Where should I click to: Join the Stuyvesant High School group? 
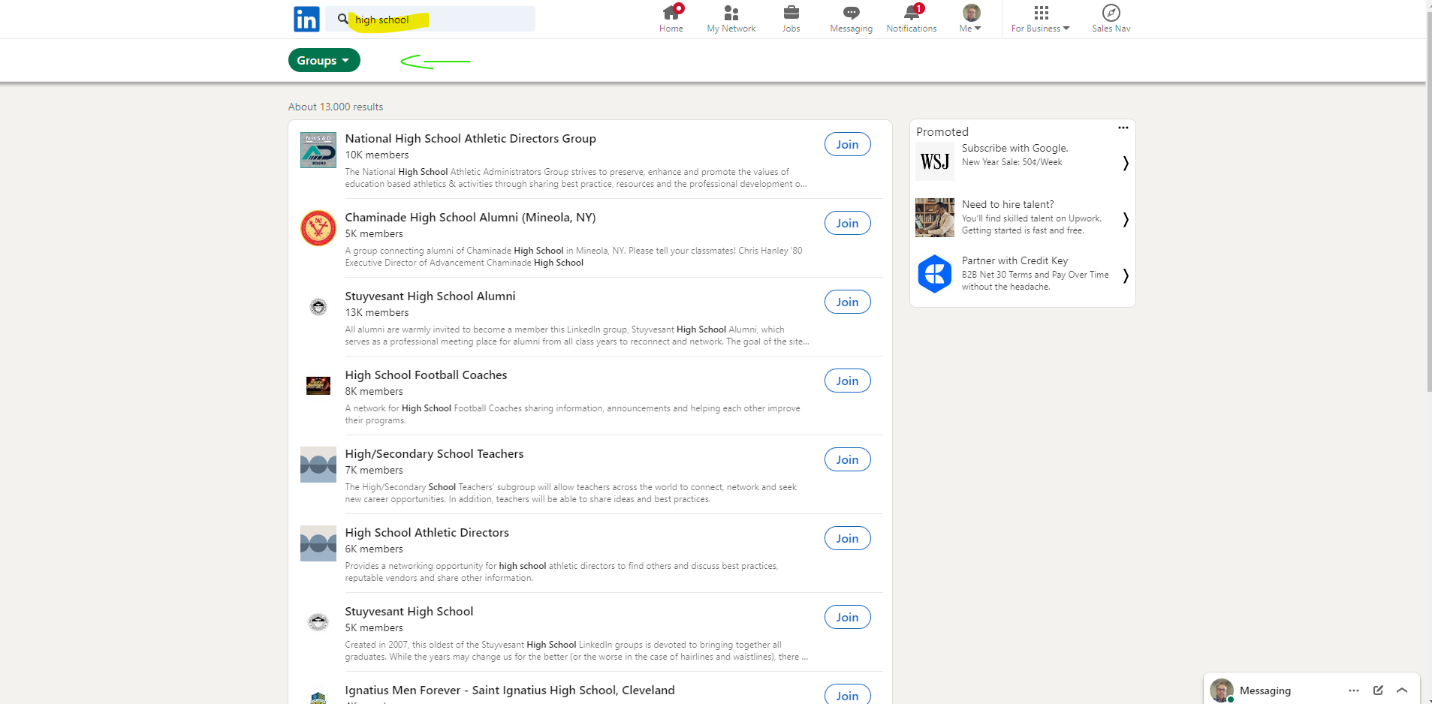coord(847,617)
